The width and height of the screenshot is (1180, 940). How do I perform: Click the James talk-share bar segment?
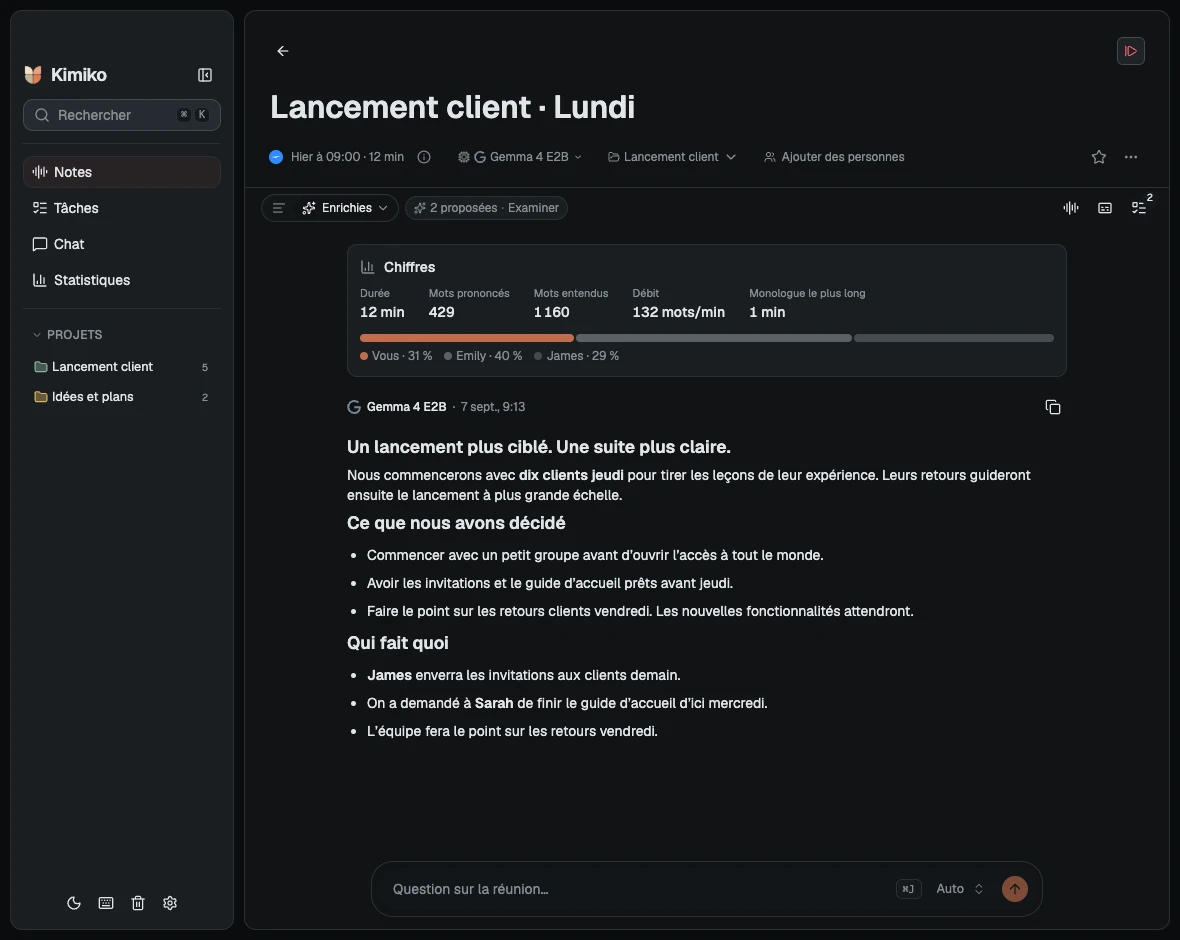(953, 338)
